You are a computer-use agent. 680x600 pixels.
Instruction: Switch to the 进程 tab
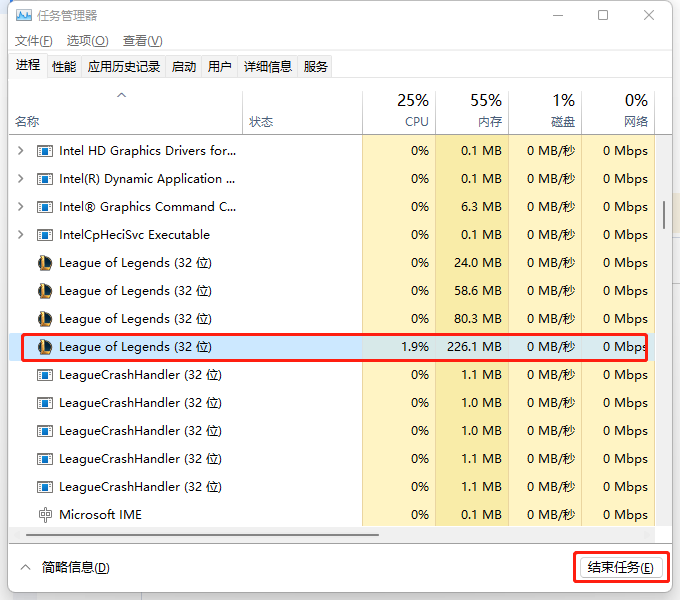(28, 65)
